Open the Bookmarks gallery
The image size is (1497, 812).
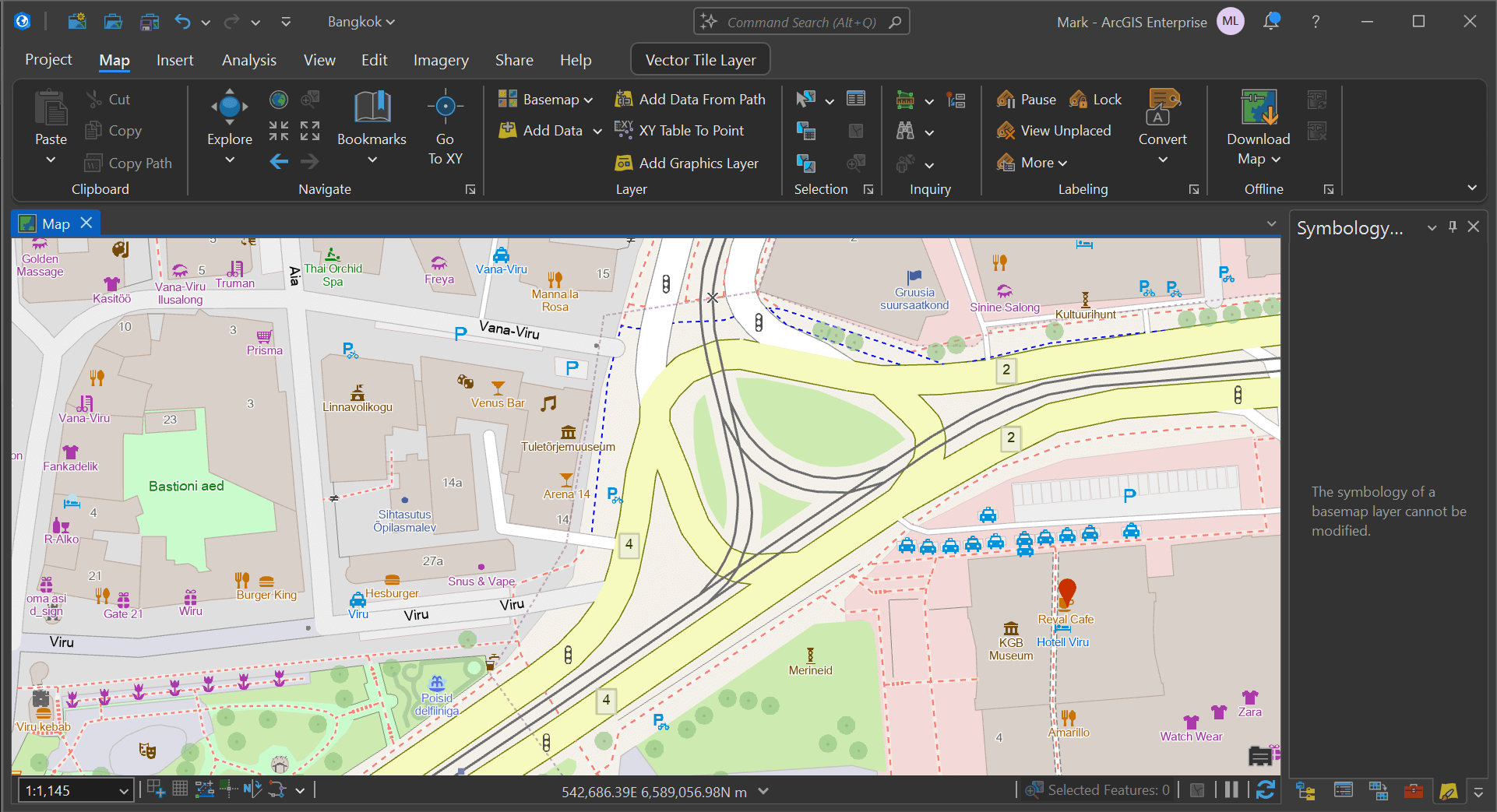[372, 127]
